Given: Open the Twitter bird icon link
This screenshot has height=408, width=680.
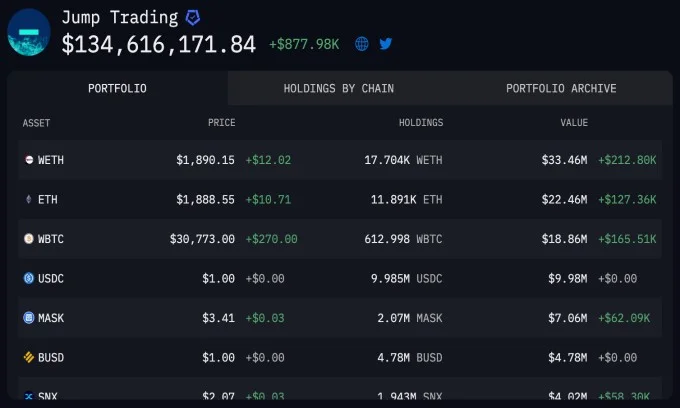Looking at the screenshot, I should (x=385, y=44).
